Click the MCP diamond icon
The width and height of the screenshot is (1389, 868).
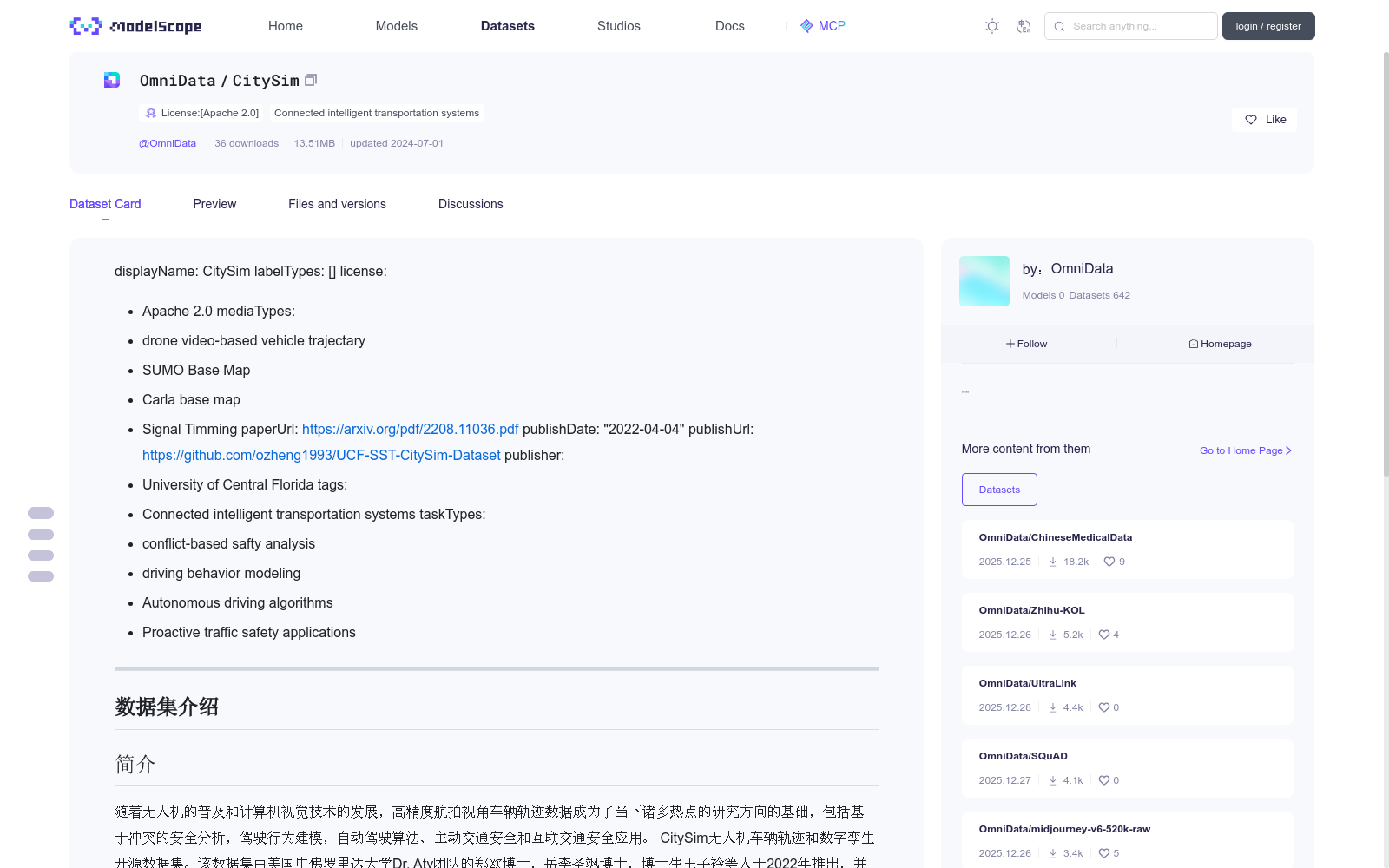[x=806, y=26]
